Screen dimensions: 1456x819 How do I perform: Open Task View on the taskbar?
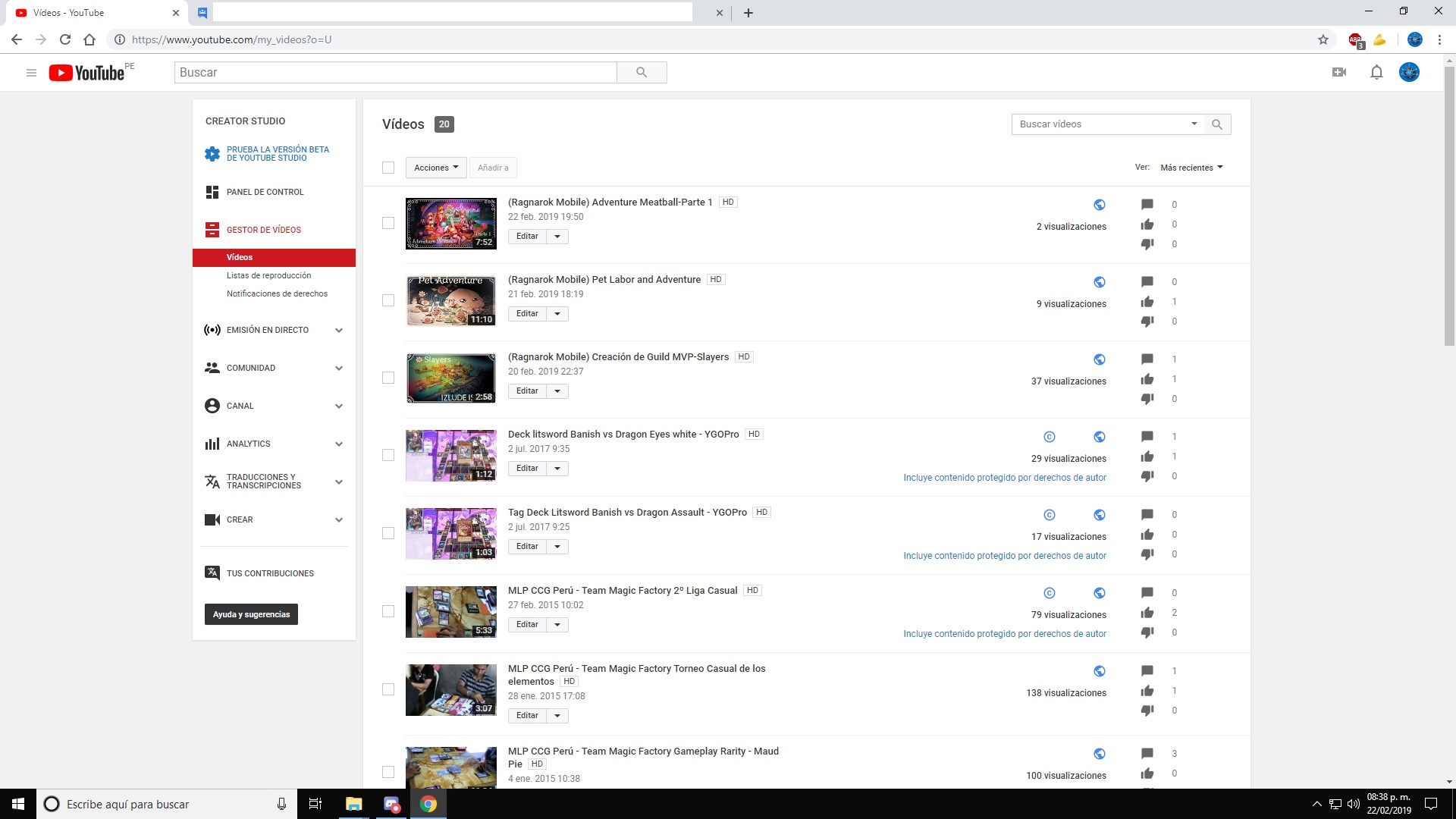coord(315,804)
